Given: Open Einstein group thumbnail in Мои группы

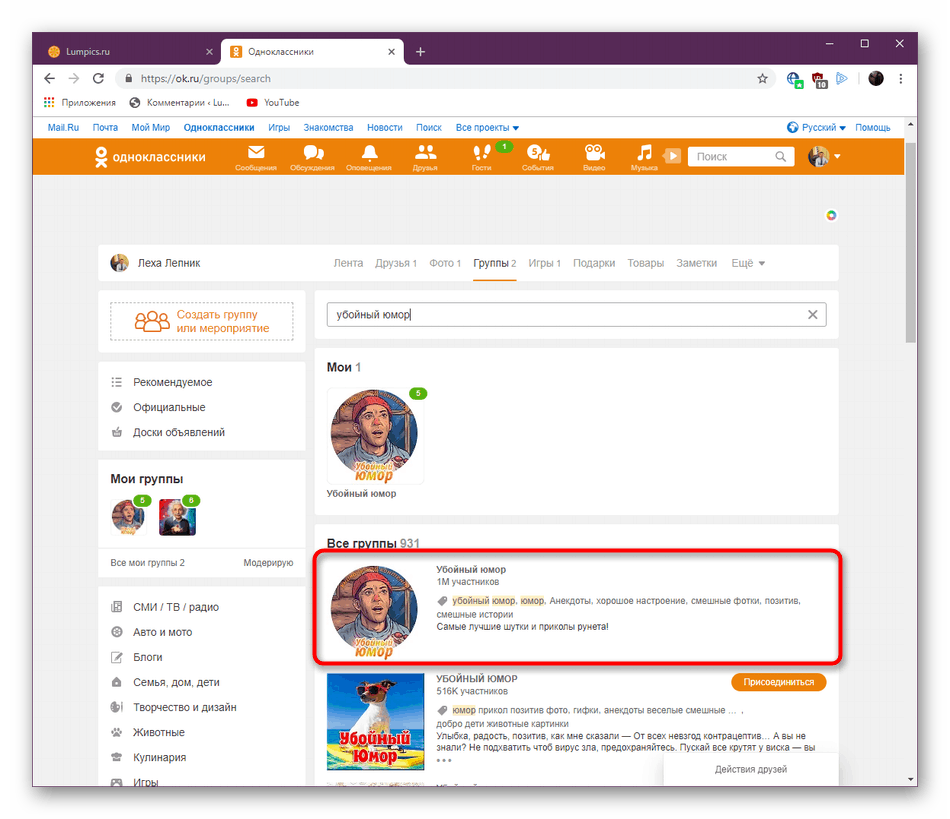Looking at the screenshot, I should 178,517.
